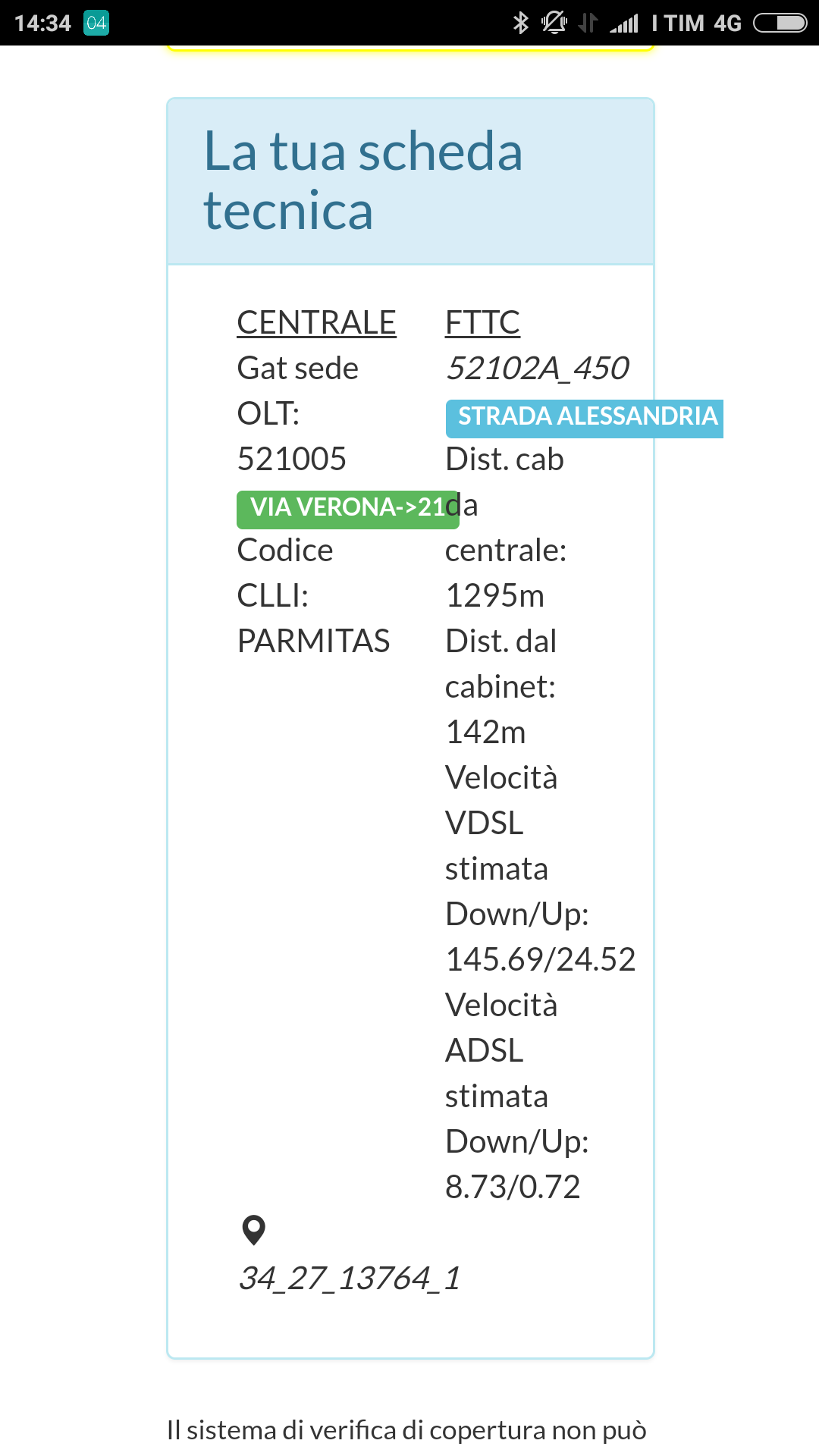
Task: Open the underlined FTTC link
Action: (482, 322)
